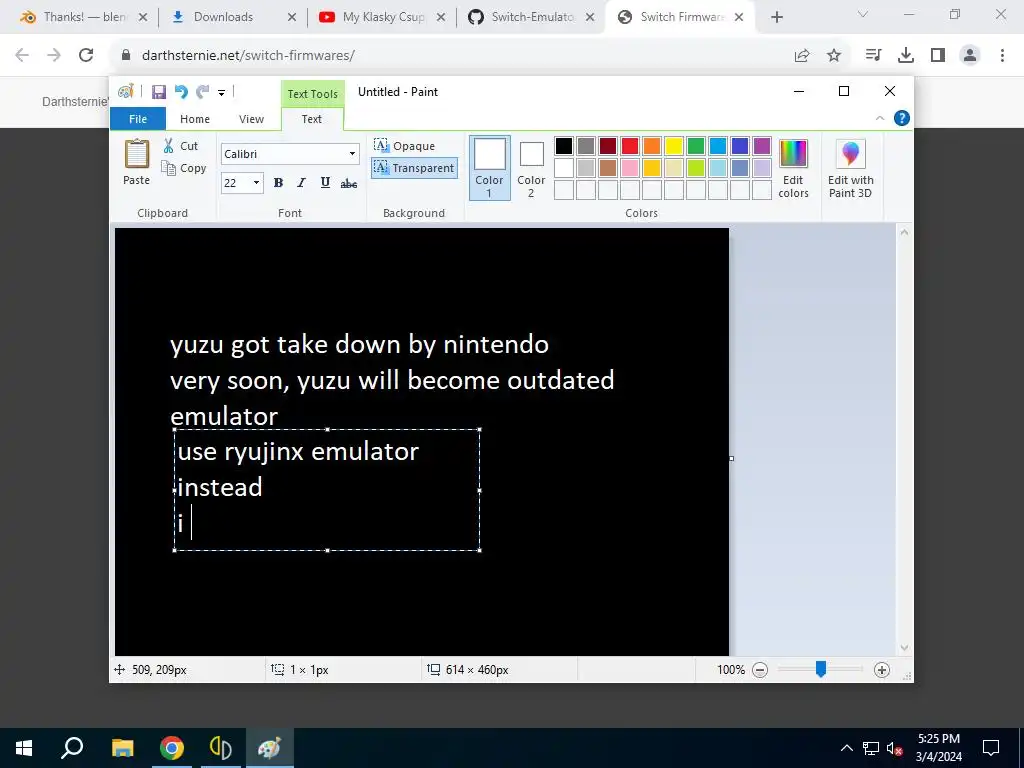Screen dimensions: 1024x768
Task: Move the Paint zoom slider handle
Action: (821, 669)
